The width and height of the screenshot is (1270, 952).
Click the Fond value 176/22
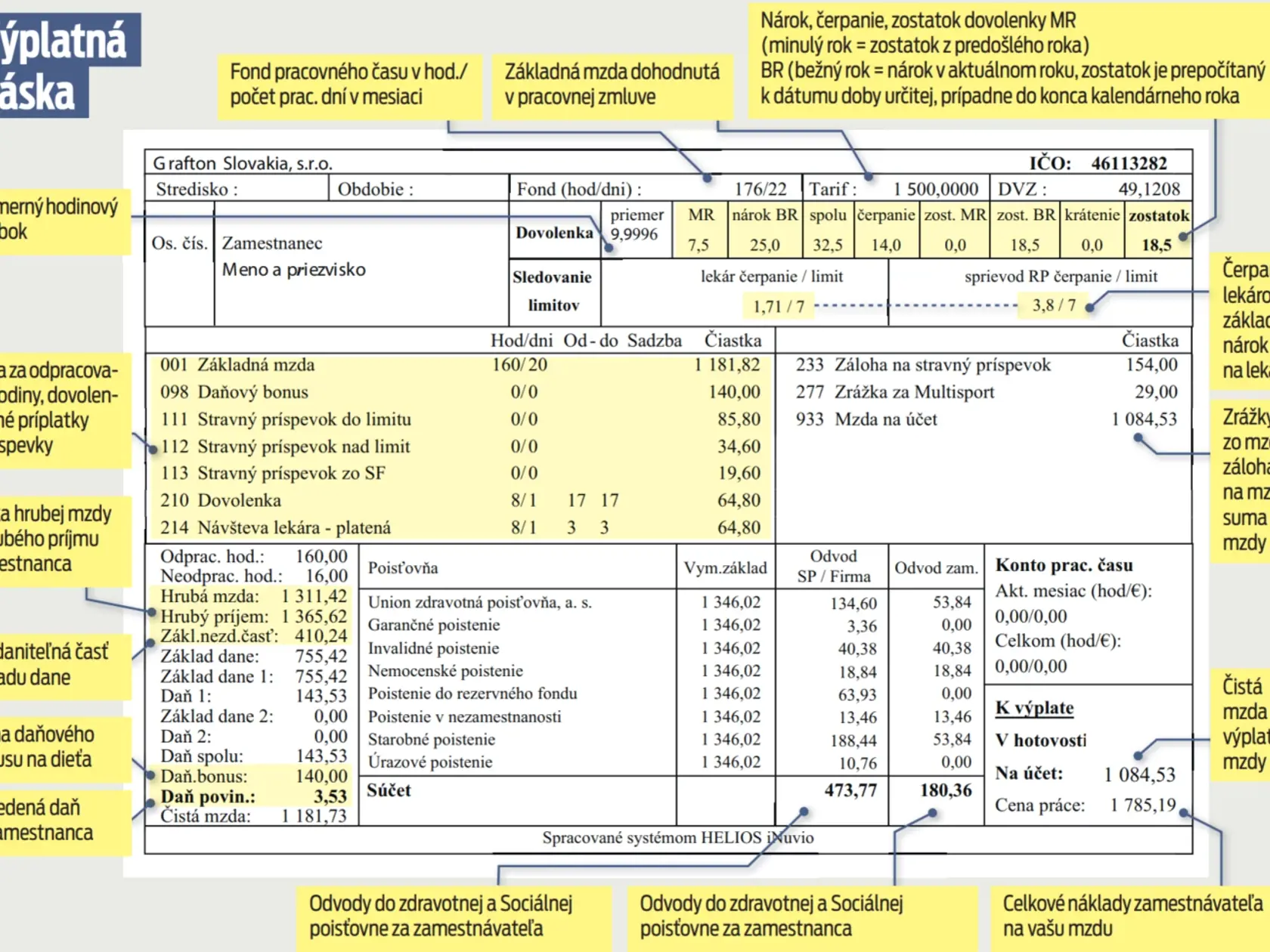(760, 189)
